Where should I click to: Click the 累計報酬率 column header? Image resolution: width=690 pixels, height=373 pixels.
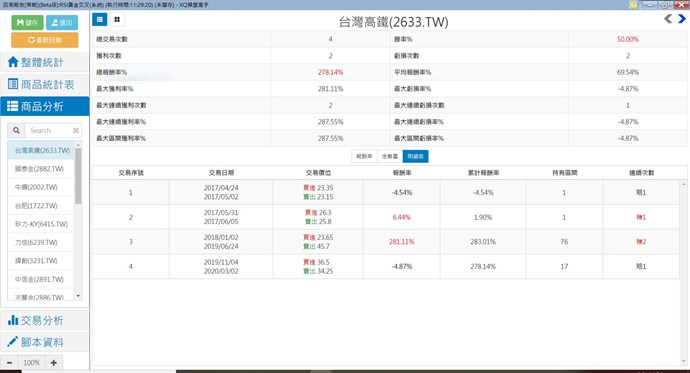[483, 173]
